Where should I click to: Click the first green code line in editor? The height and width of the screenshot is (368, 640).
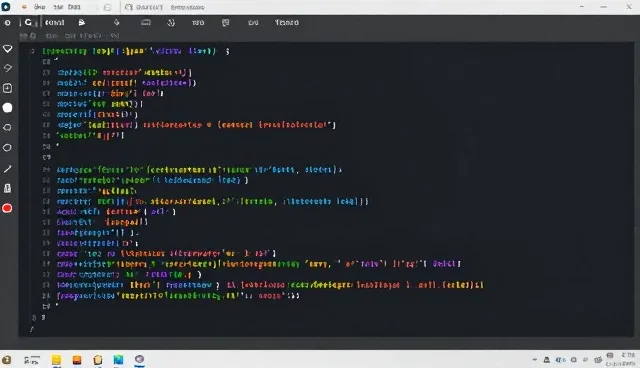coord(136,51)
